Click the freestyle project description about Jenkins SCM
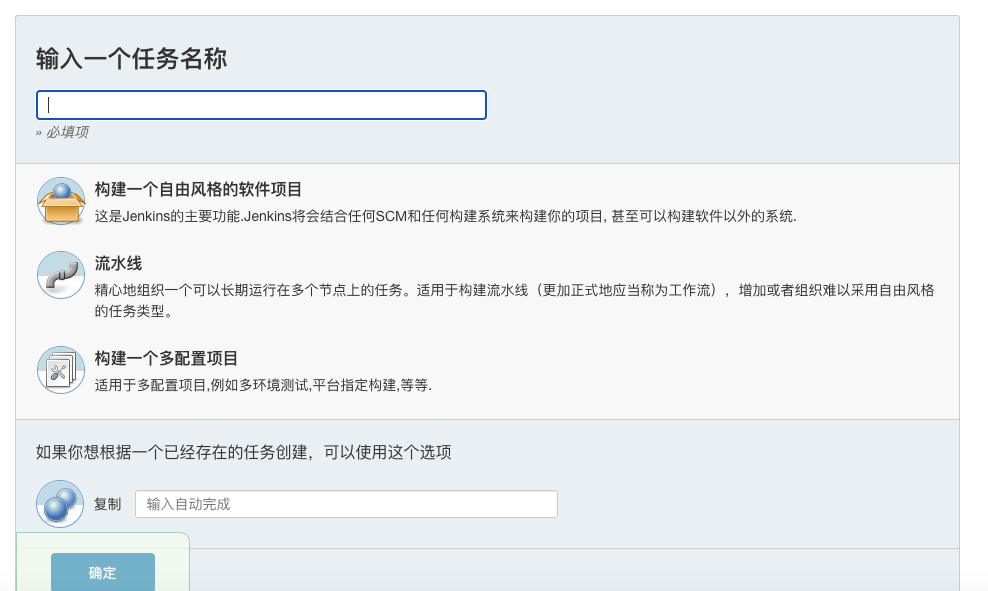The width and height of the screenshot is (988, 591). click(445, 216)
